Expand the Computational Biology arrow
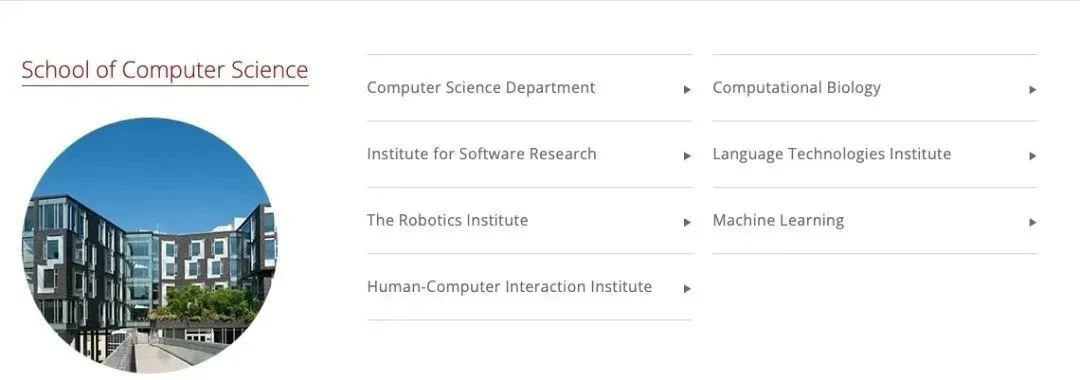 tap(1032, 89)
